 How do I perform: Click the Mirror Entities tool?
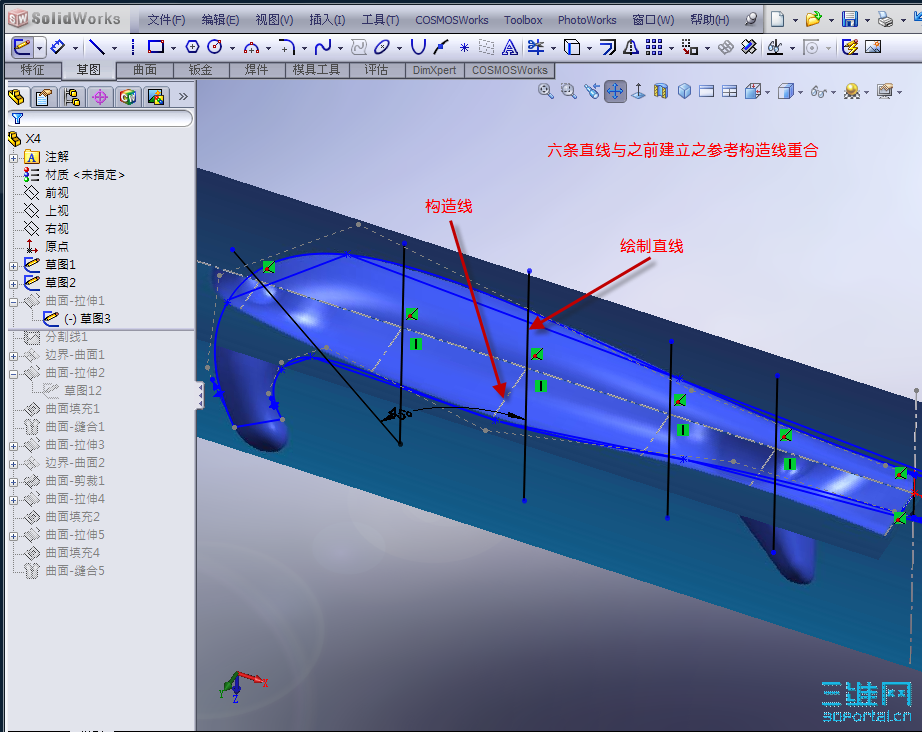pos(631,46)
